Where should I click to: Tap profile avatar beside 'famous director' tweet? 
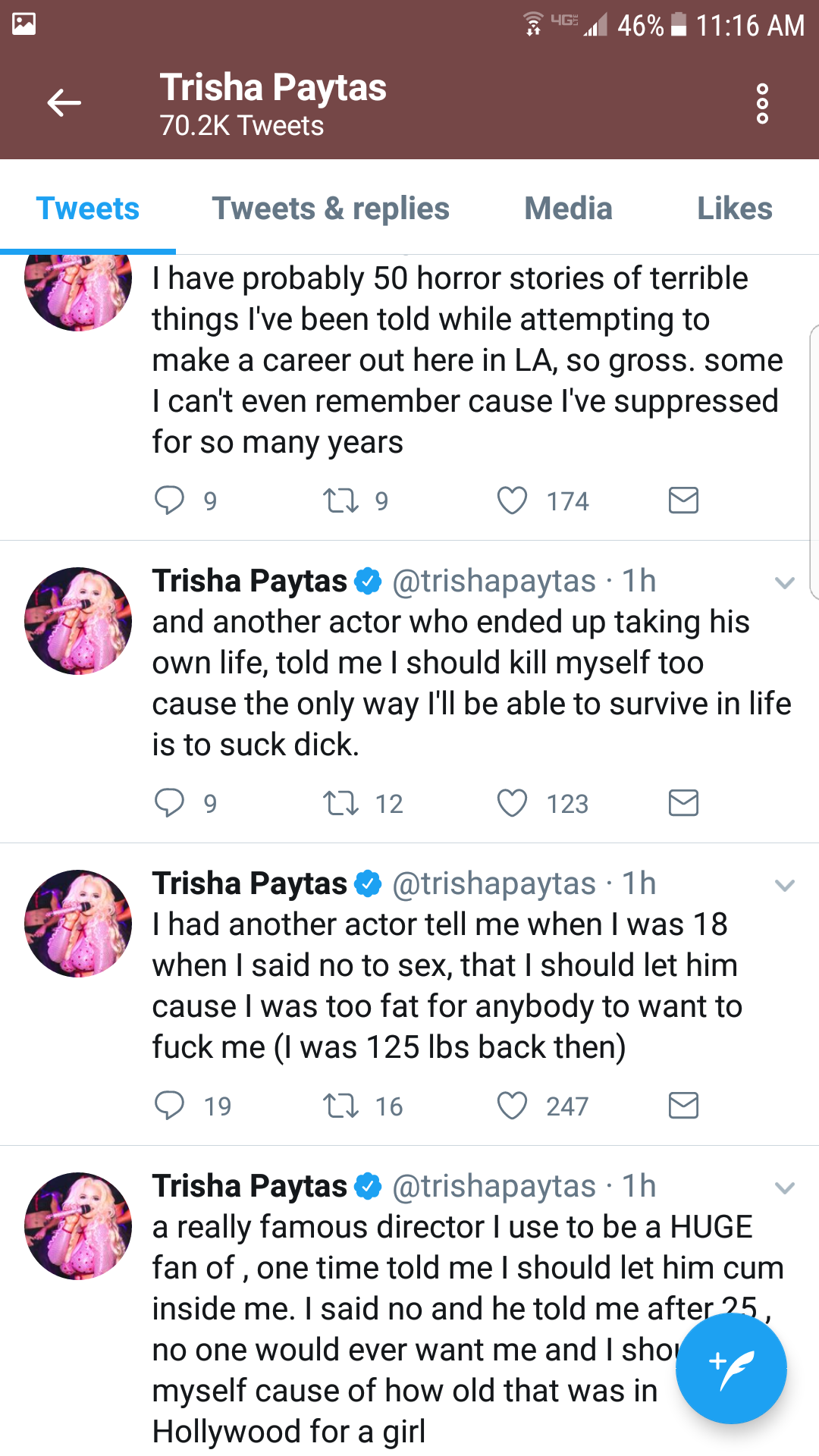coord(78,1226)
